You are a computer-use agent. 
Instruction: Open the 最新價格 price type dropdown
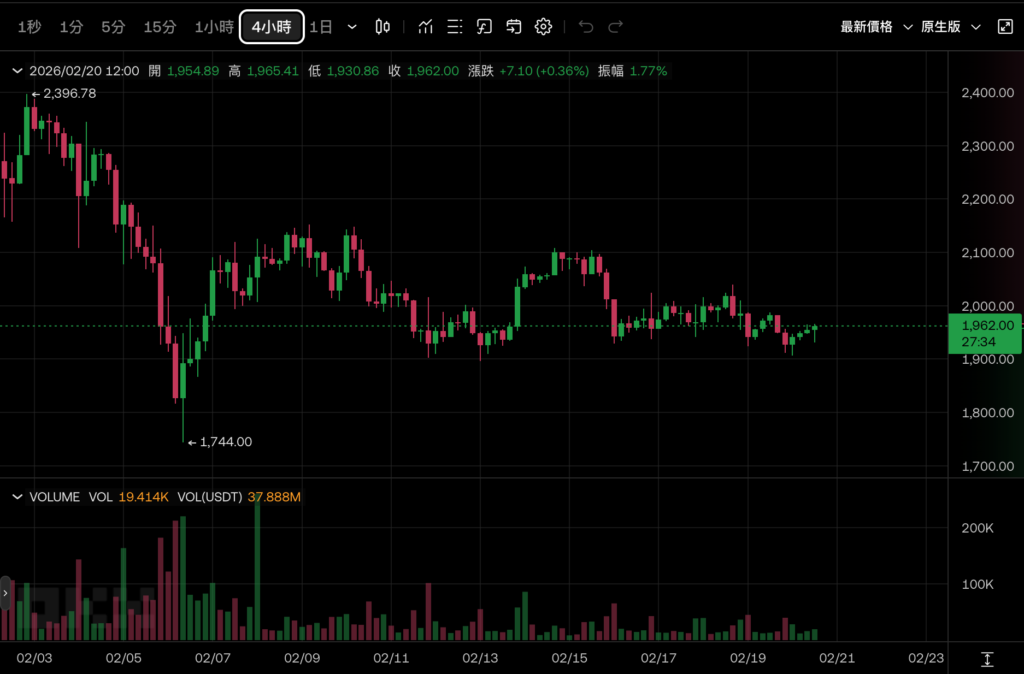[876, 27]
